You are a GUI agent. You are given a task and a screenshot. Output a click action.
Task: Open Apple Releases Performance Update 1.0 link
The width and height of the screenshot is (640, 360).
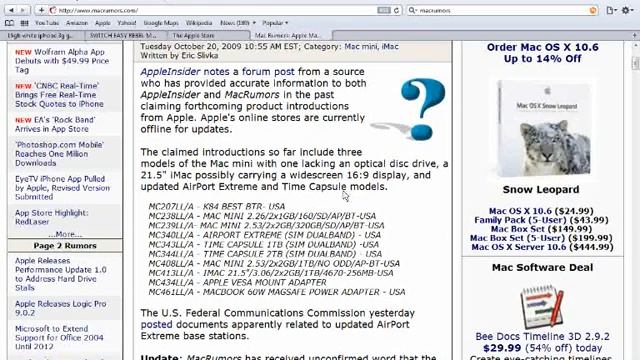[x=61, y=274]
